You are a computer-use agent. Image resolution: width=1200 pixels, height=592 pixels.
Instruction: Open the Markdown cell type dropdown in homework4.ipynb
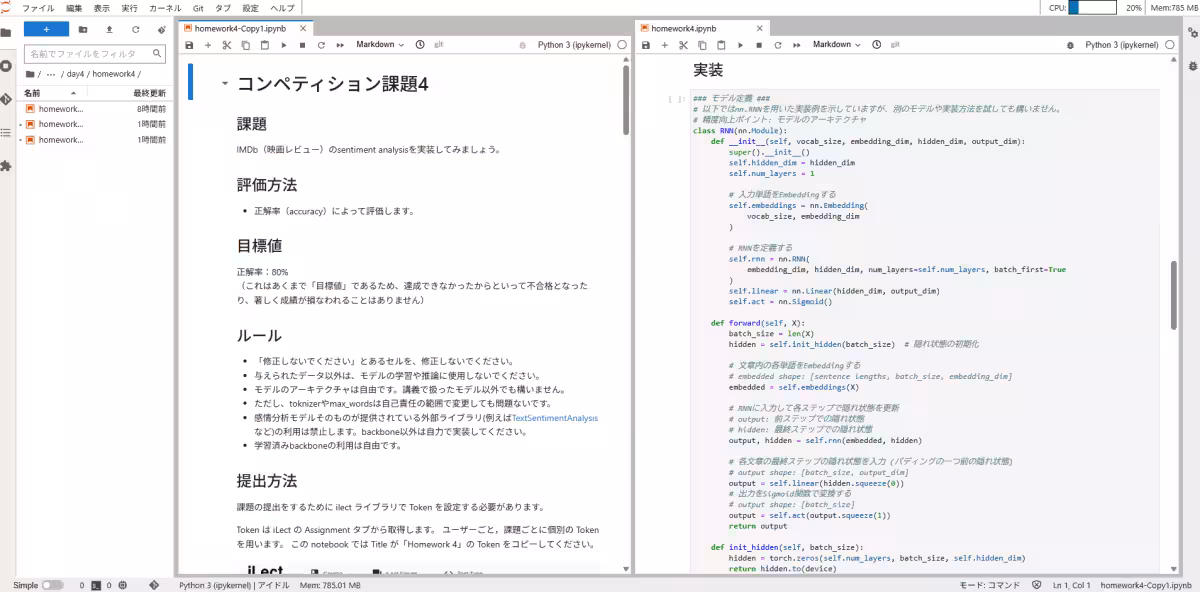pyautogui.click(x=837, y=45)
